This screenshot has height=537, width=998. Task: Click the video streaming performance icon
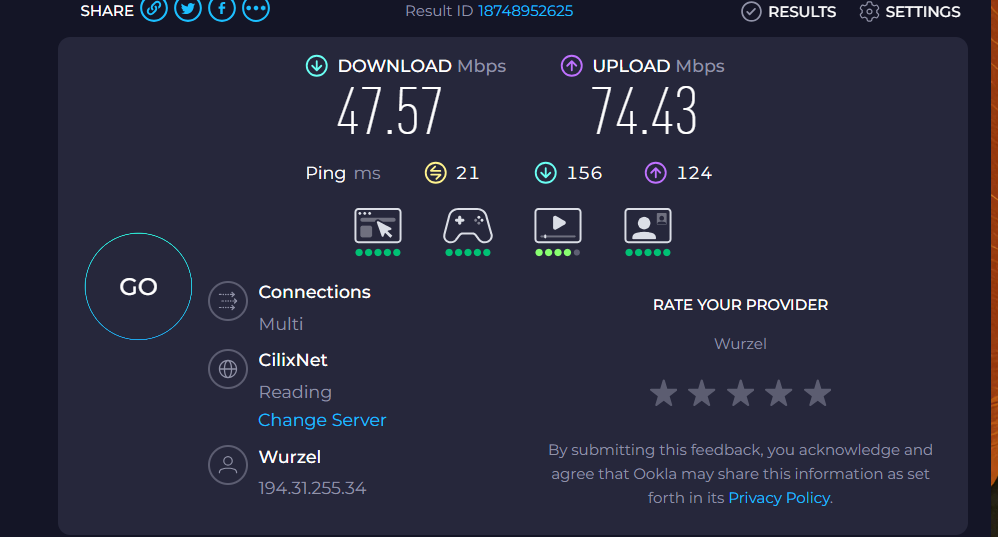point(558,226)
